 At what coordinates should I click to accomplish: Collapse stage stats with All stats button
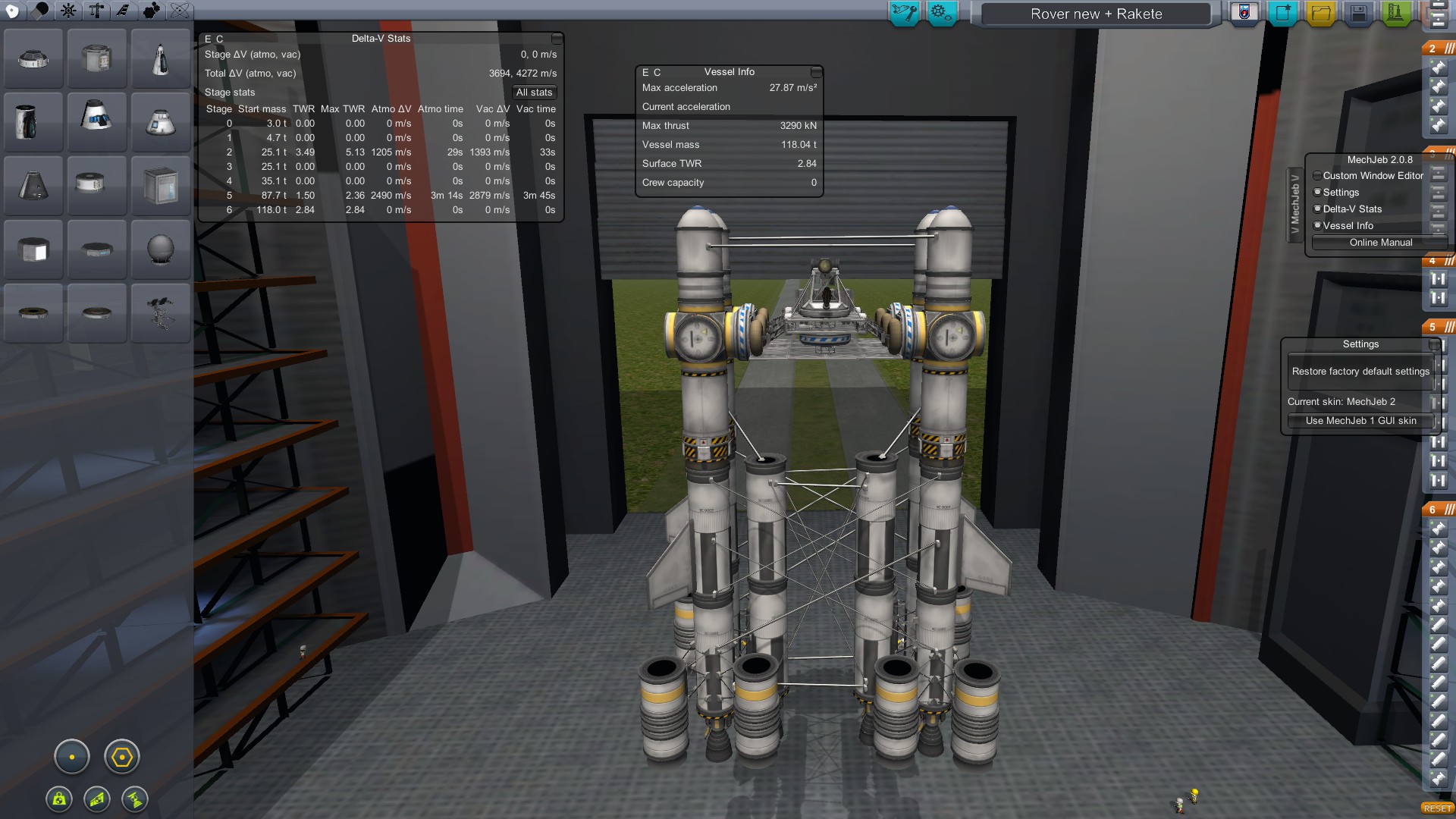(534, 93)
